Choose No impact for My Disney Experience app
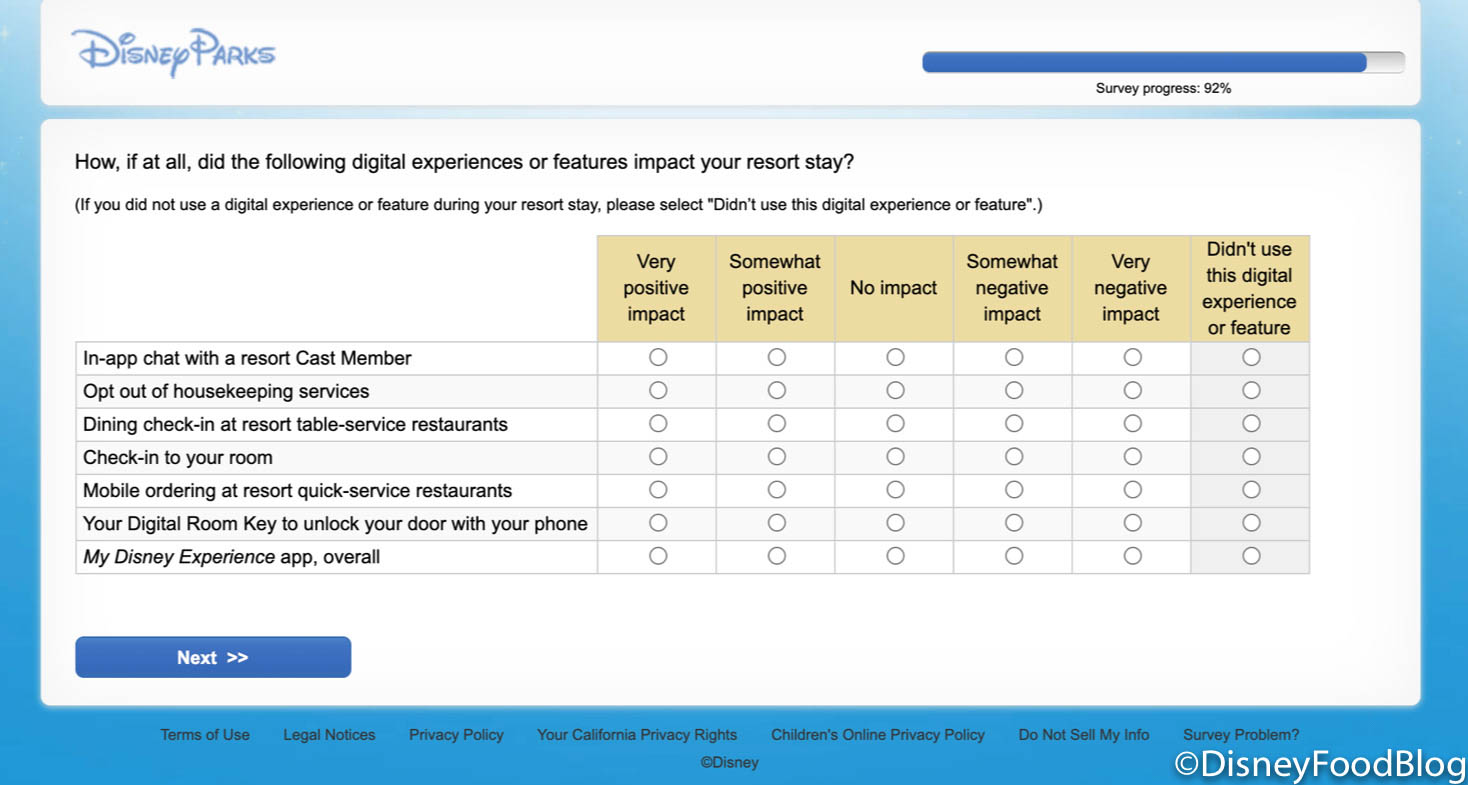 point(895,556)
